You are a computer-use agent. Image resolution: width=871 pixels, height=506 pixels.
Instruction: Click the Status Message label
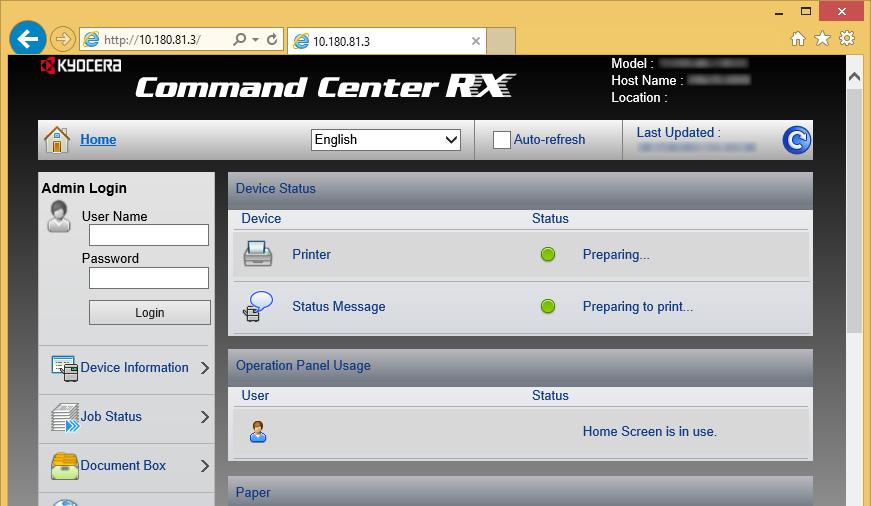point(339,307)
